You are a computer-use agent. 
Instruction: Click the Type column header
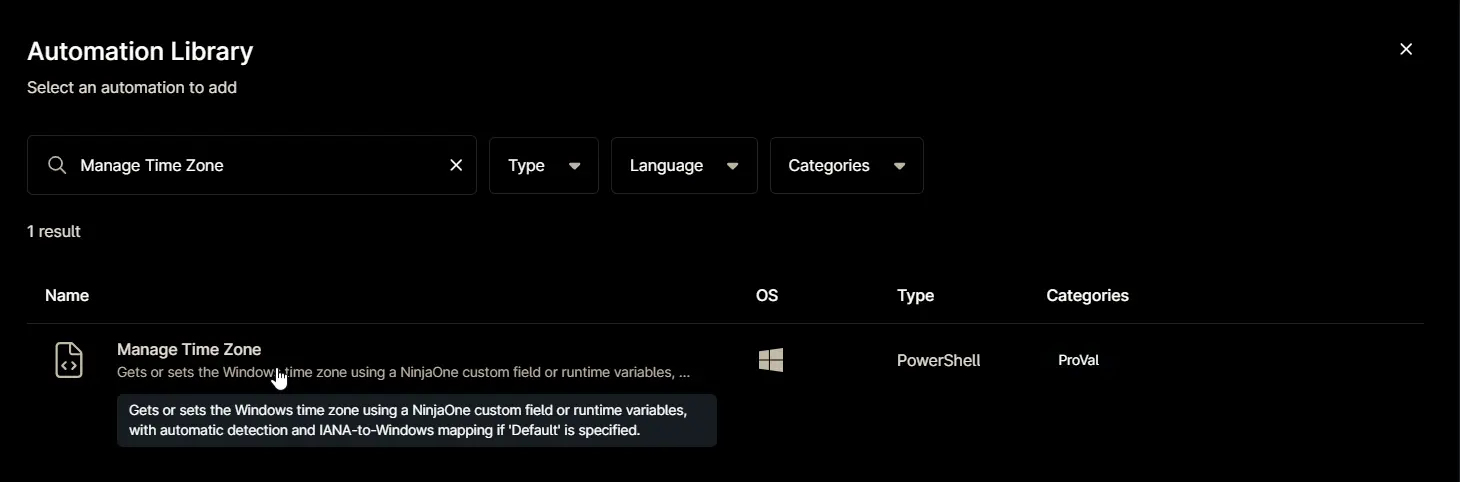pos(916,295)
